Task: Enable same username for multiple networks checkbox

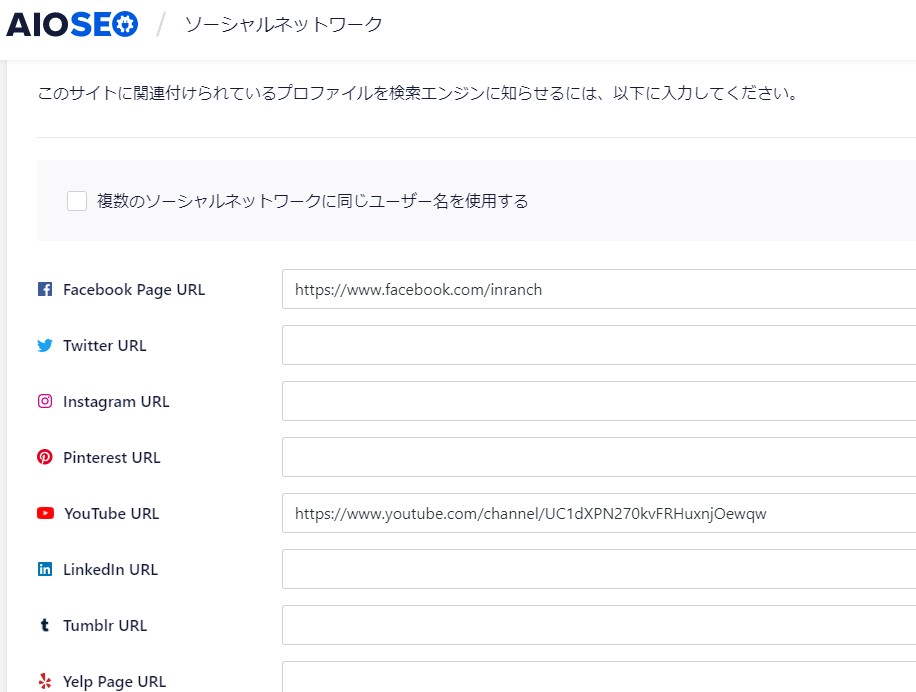Action: click(77, 201)
